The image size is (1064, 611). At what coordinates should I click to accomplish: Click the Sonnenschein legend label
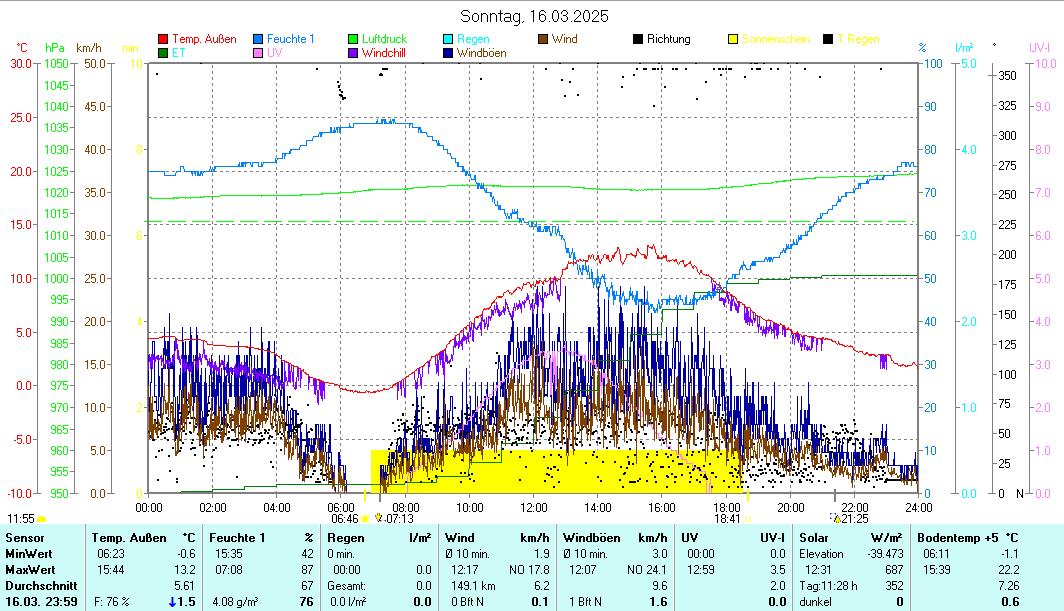click(776, 39)
